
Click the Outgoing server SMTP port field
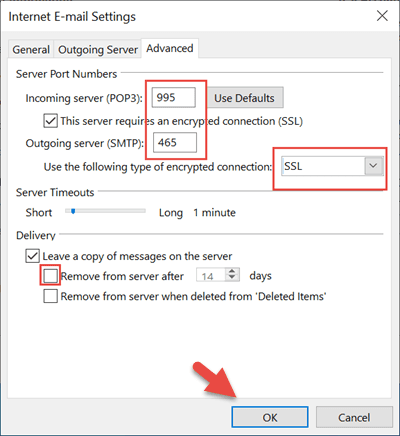[175, 142]
